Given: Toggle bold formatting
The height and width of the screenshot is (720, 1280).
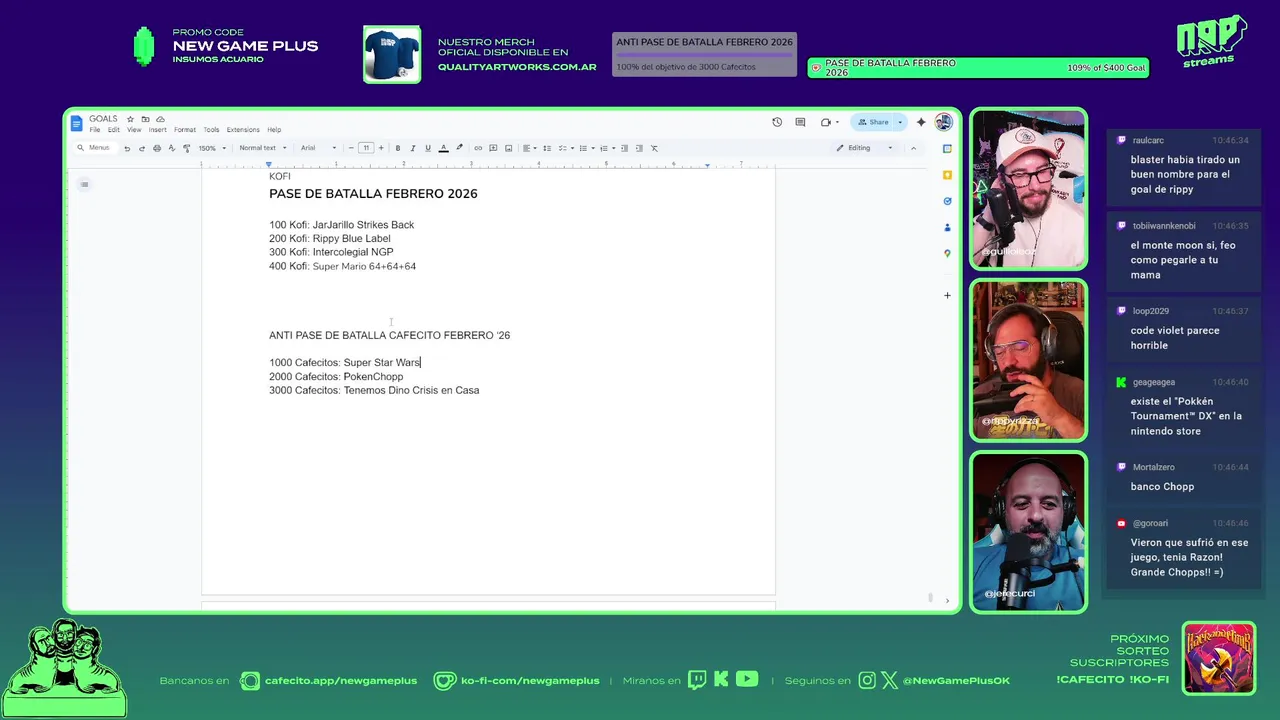Looking at the screenshot, I should [x=398, y=148].
